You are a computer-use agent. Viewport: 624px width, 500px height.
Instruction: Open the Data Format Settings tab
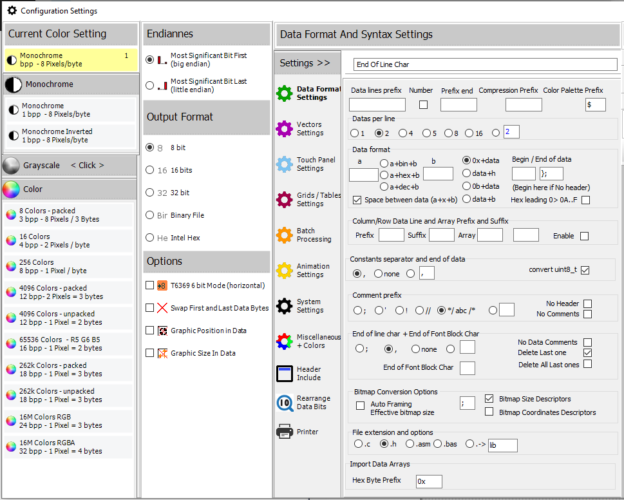pos(310,93)
